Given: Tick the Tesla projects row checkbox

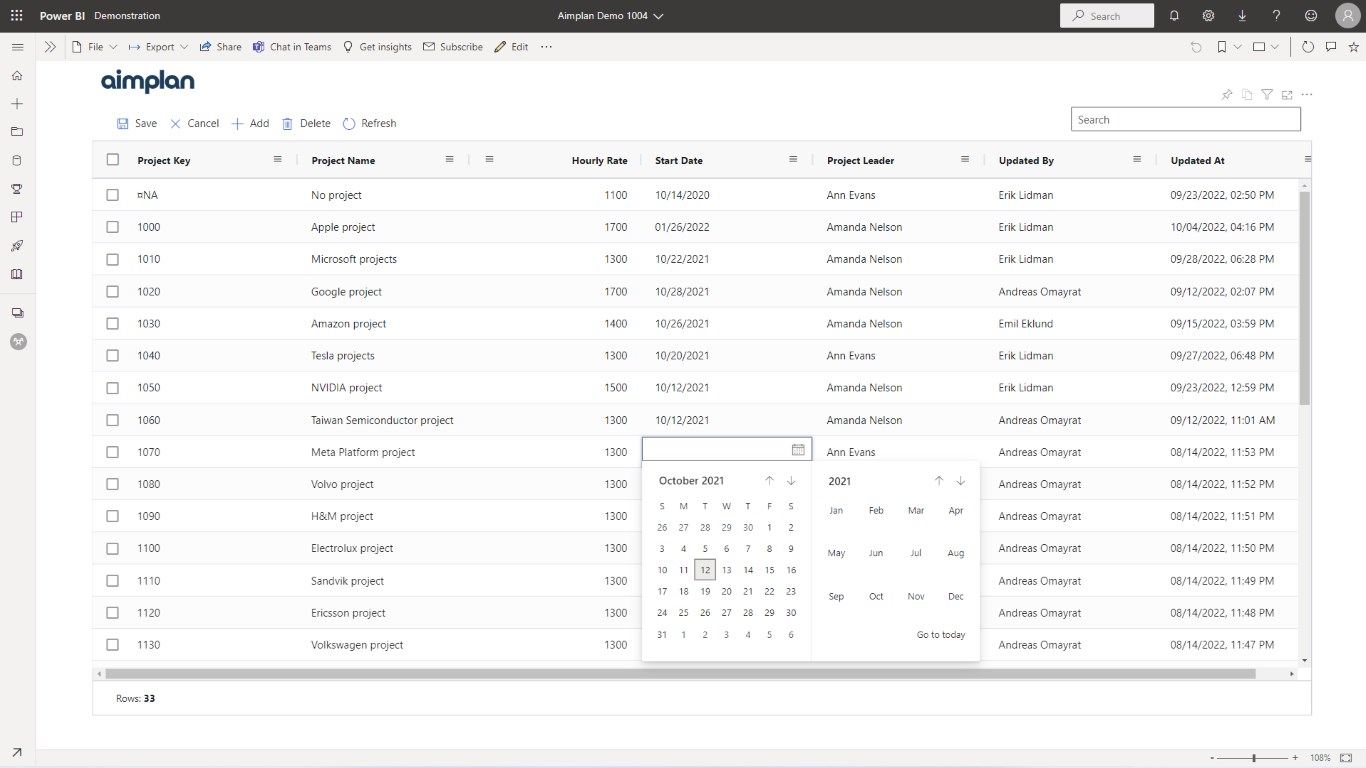Looking at the screenshot, I should [x=113, y=356].
